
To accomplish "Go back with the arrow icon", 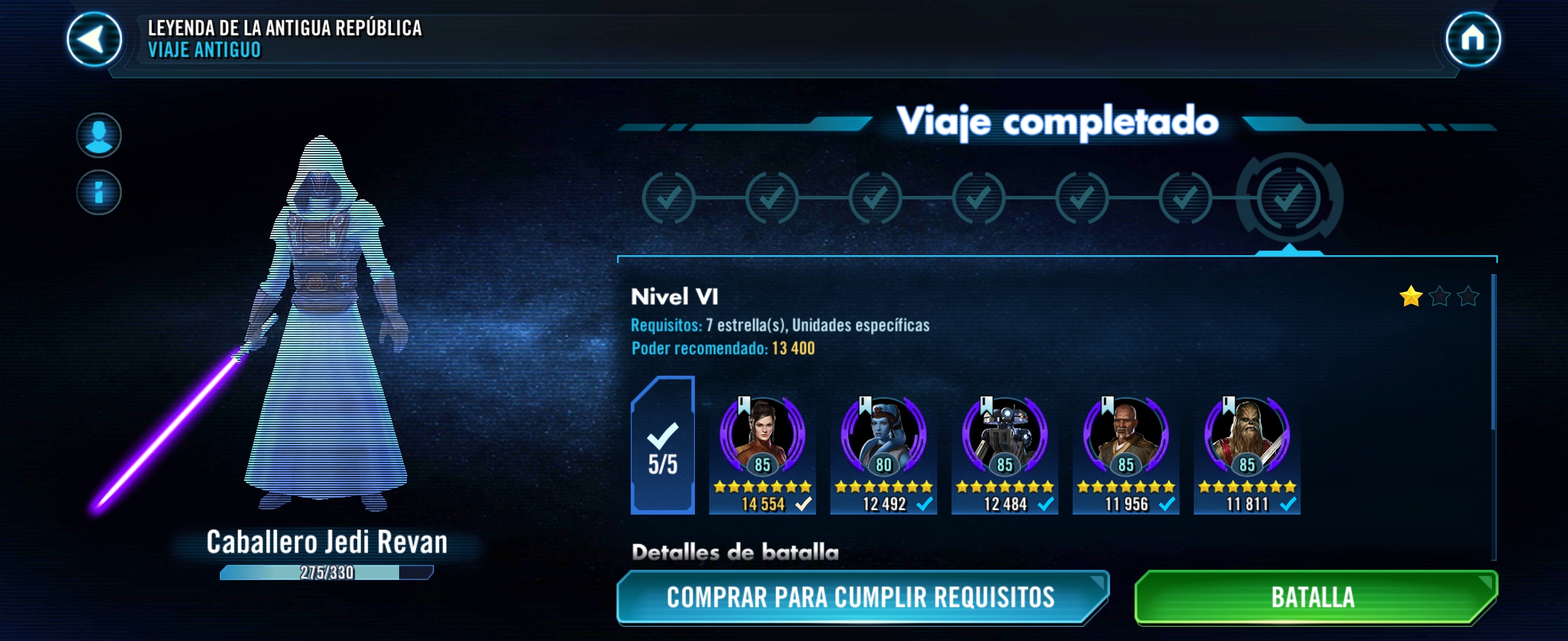I will (x=94, y=40).
